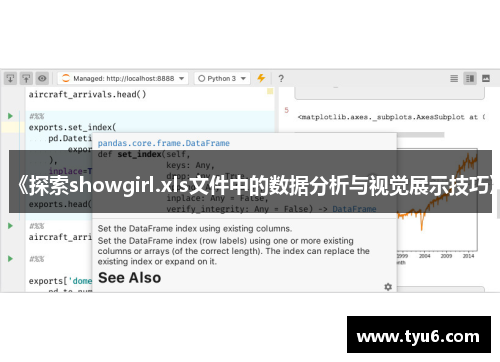The height and width of the screenshot is (362, 500).
Task: Toggle the eye preview icon
Action: [42, 79]
